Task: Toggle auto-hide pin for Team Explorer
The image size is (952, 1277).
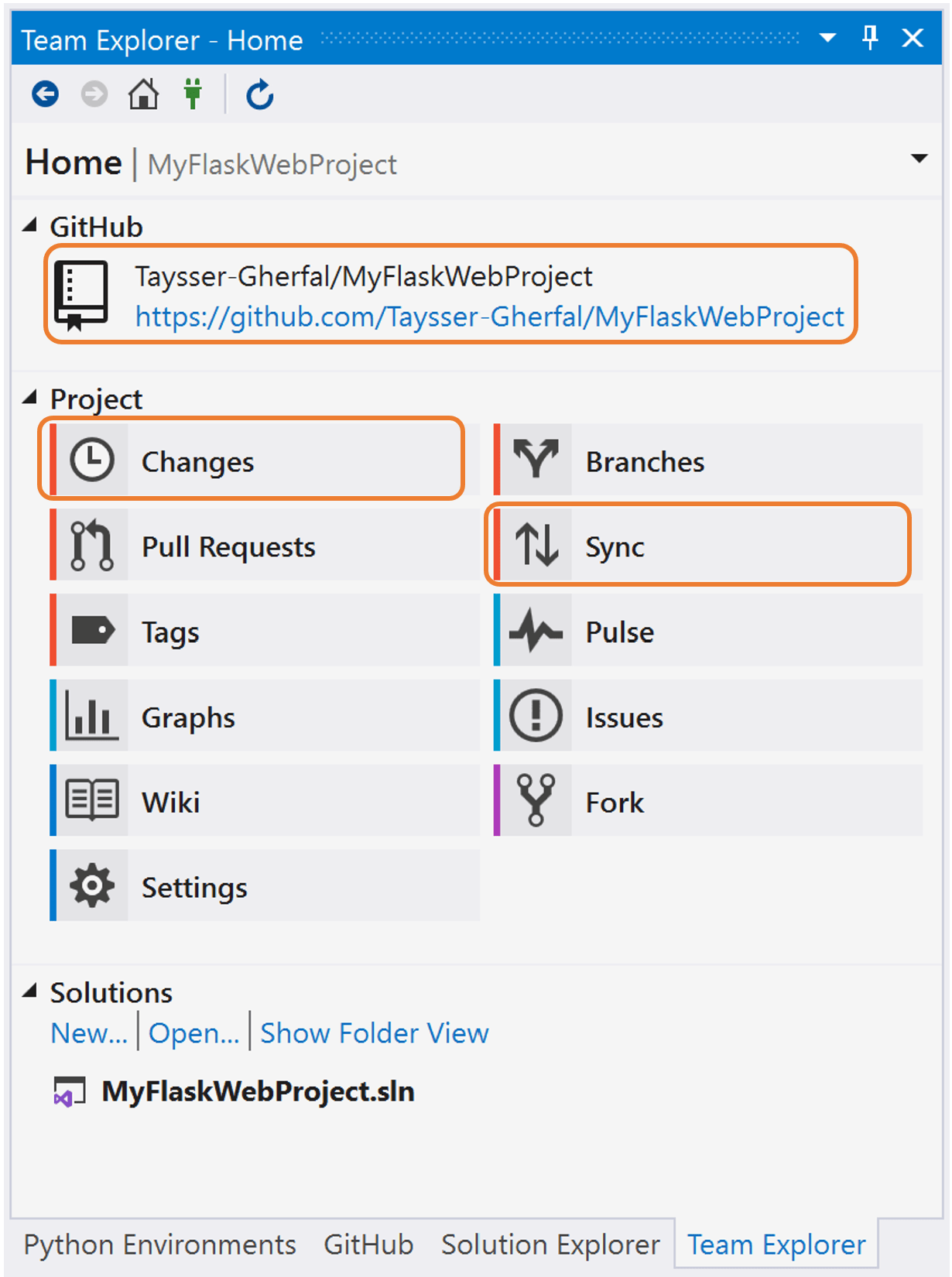Action: click(x=870, y=37)
